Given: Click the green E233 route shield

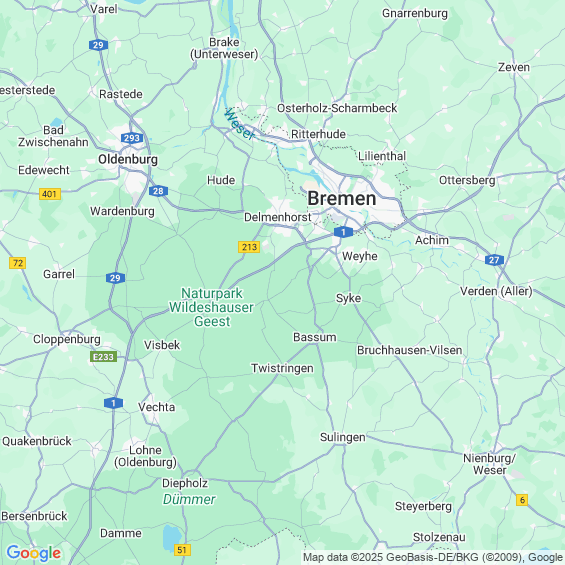Looking at the screenshot, I should coord(103,357).
